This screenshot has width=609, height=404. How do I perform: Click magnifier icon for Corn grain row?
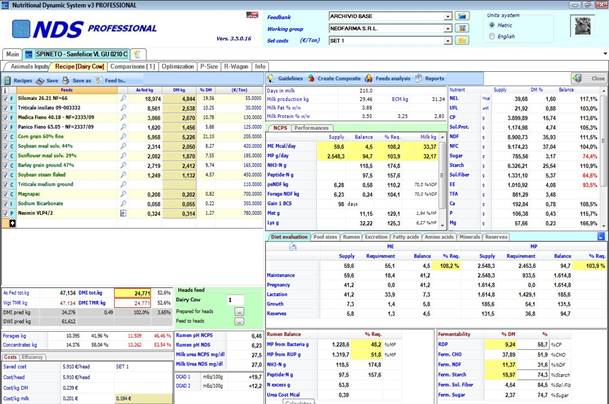[123, 136]
